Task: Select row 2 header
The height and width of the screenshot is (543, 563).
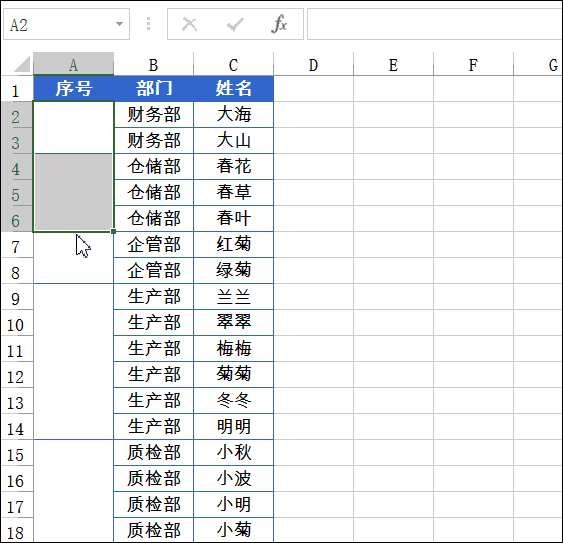Action: pos(17,115)
